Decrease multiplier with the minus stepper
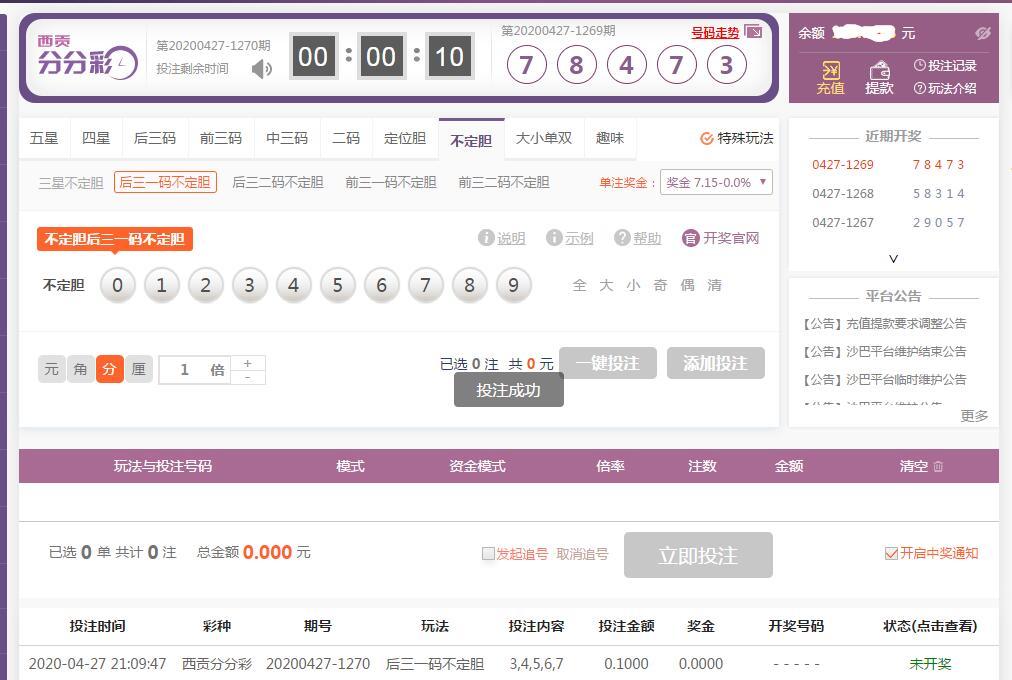Screen dimensions: 1012x680 point(248,377)
